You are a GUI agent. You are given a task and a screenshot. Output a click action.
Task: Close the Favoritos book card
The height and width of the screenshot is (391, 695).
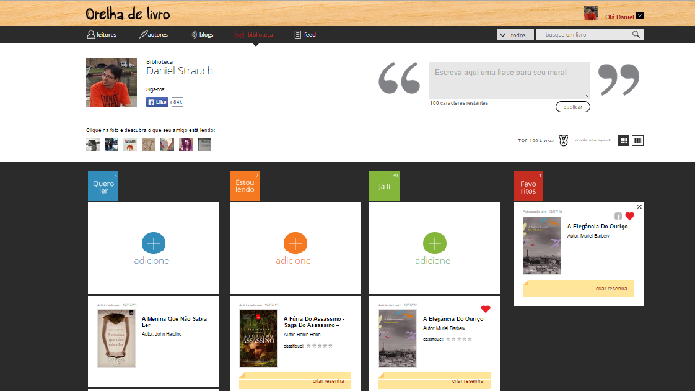[639, 207]
